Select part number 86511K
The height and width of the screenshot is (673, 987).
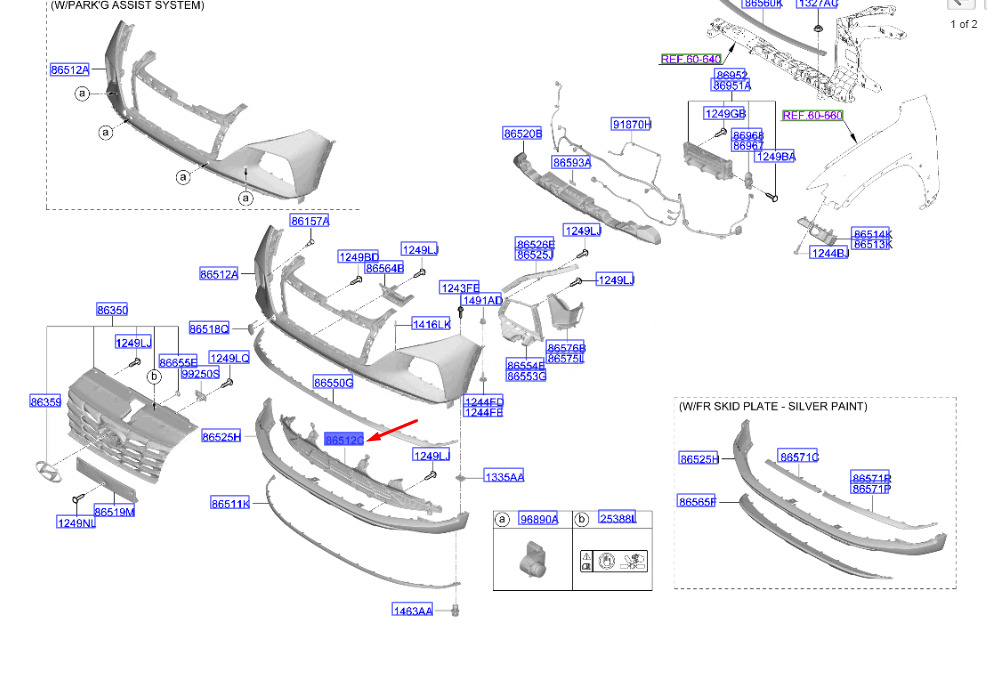pyautogui.click(x=230, y=503)
